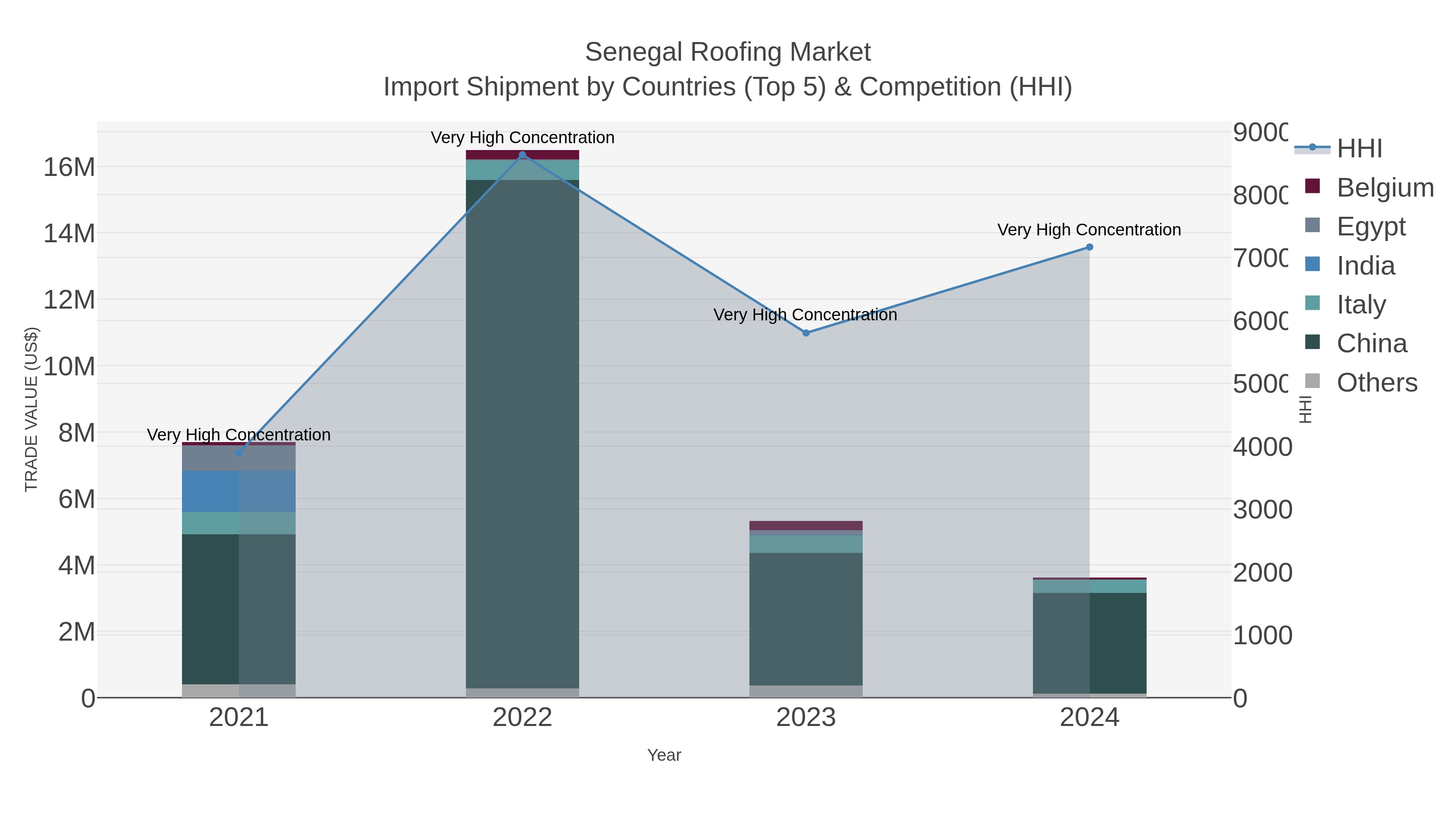Click the Very High Concentration label near 2021
This screenshot has width=1456, height=819.
(x=239, y=435)
